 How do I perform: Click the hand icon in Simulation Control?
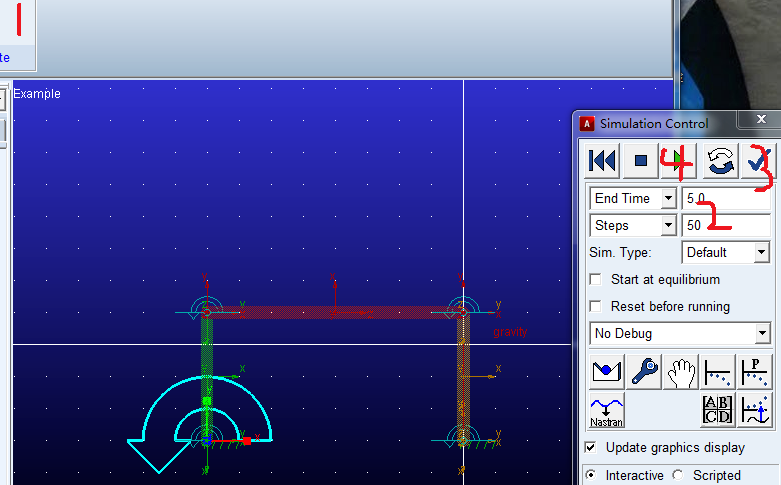(680, 371)
